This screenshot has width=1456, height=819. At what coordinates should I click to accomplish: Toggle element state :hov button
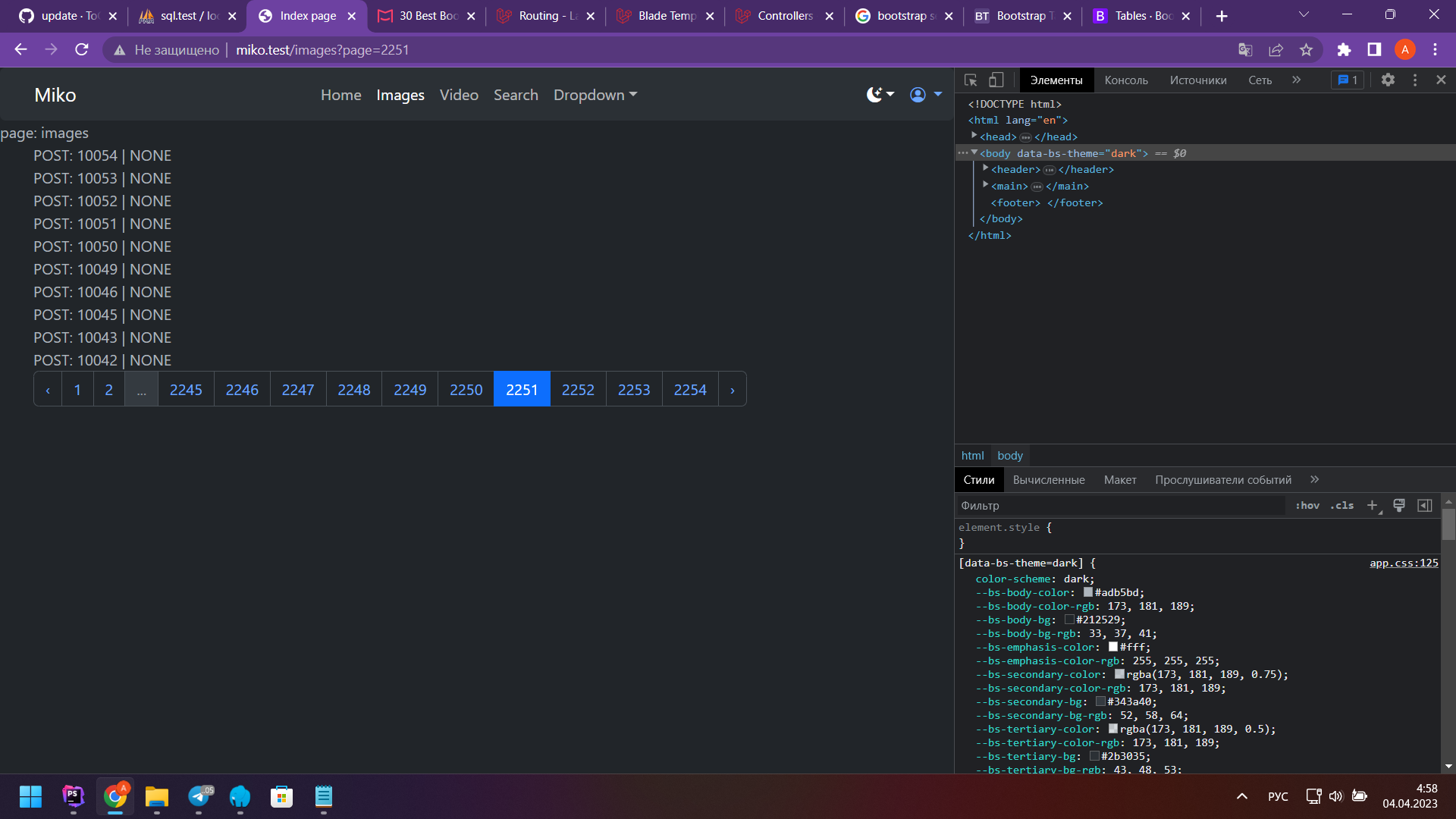click(1307, 505)
